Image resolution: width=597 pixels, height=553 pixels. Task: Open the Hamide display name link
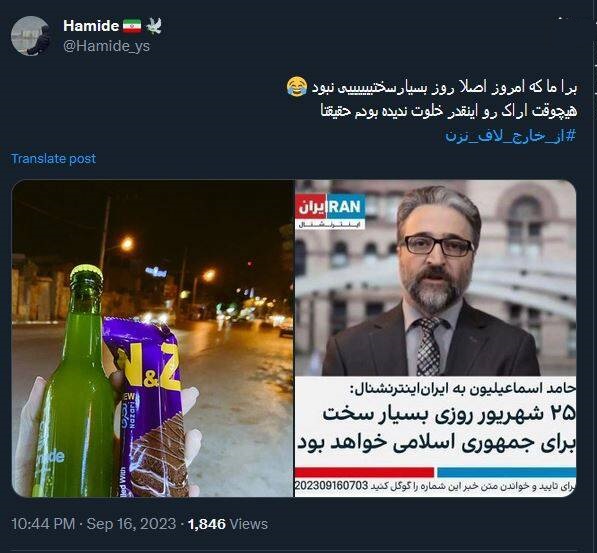click(91, 26)
